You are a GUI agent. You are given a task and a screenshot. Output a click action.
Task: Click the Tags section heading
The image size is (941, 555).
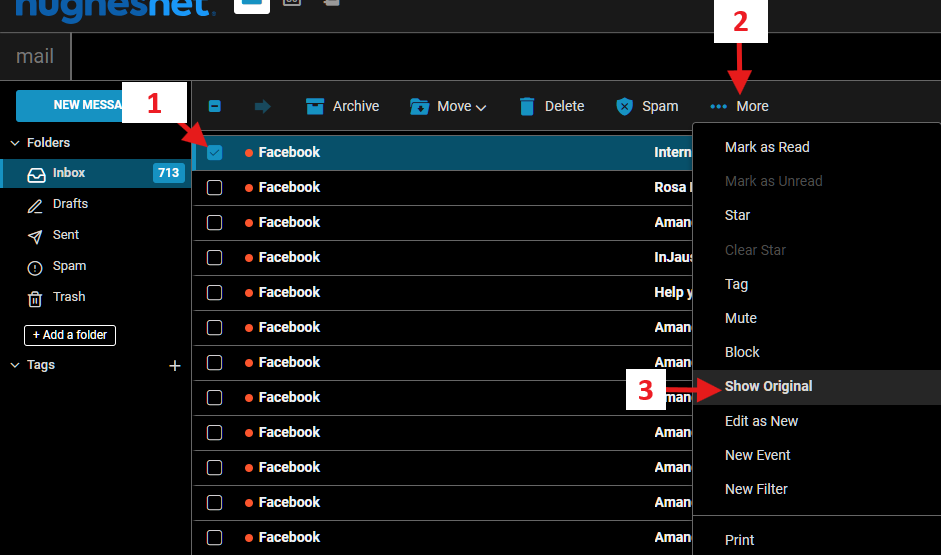(x=41, y=365)
